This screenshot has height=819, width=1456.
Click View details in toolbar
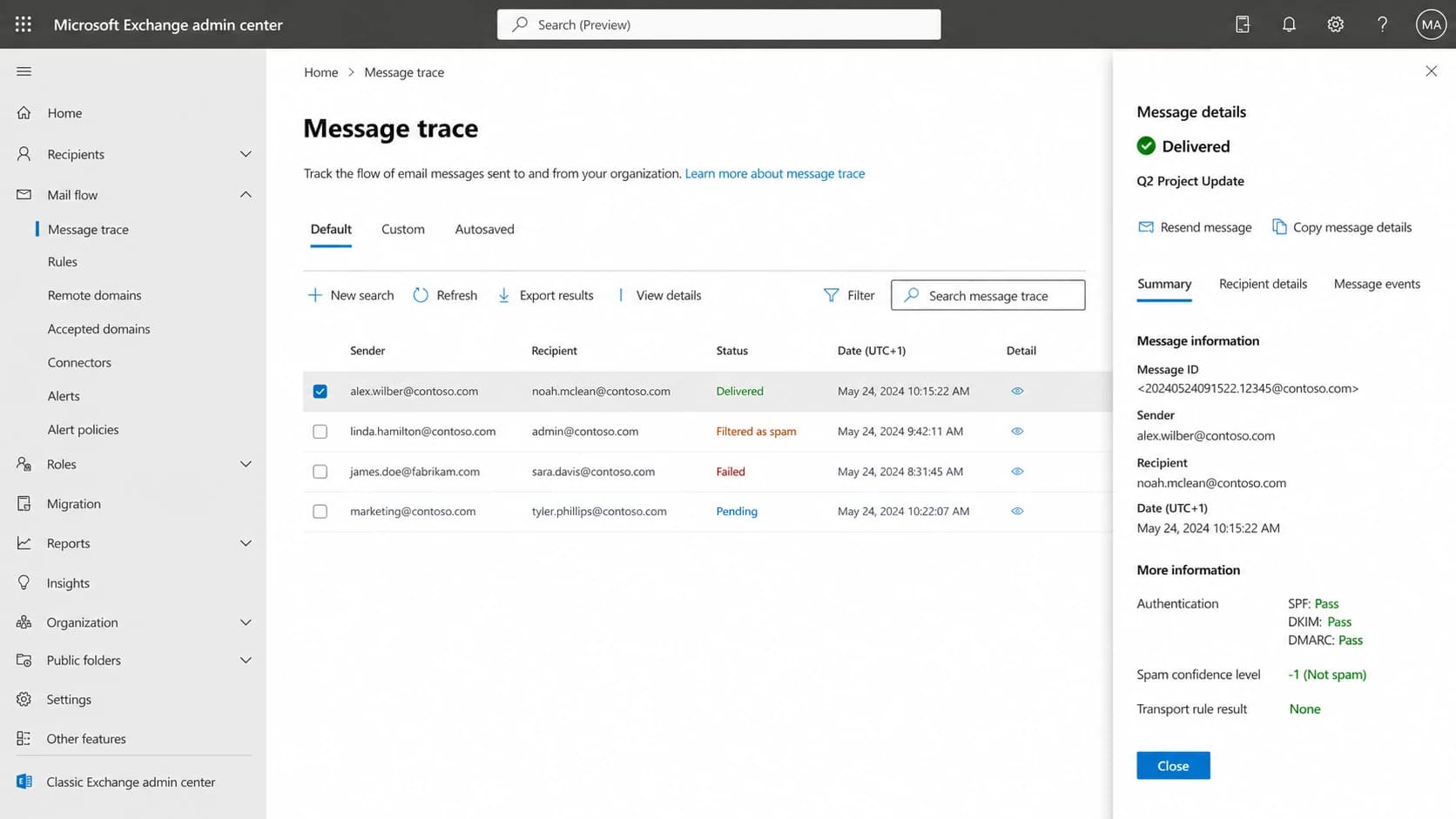pos(668,295)
